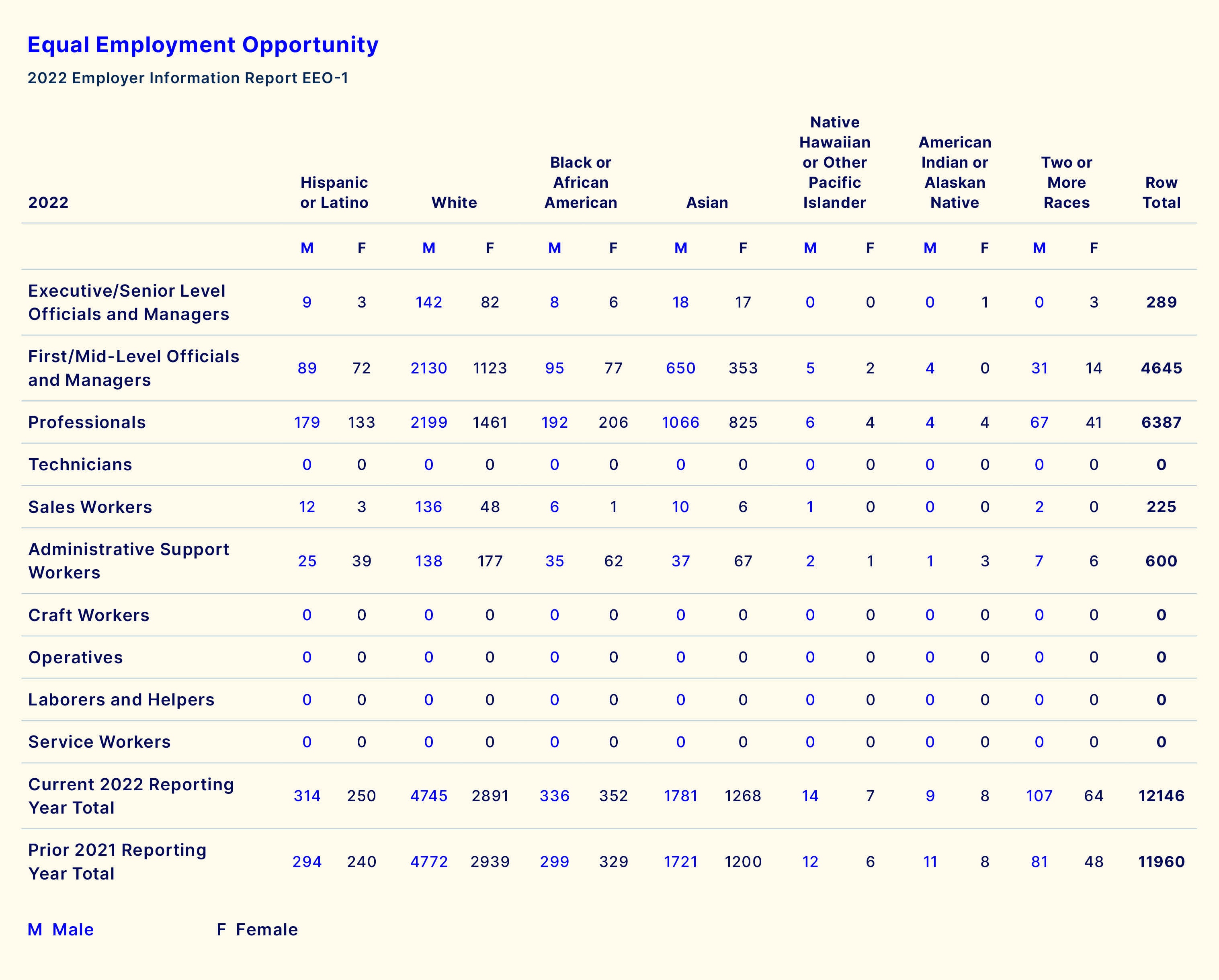Click the Native Hawaiian or Pacific Islander header

pyautogui.click(x=834, y=162)
